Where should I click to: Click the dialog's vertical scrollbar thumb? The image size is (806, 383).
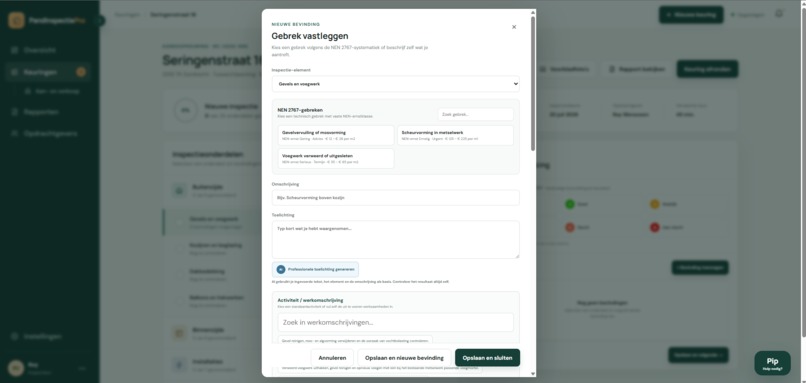click(533, 83)
